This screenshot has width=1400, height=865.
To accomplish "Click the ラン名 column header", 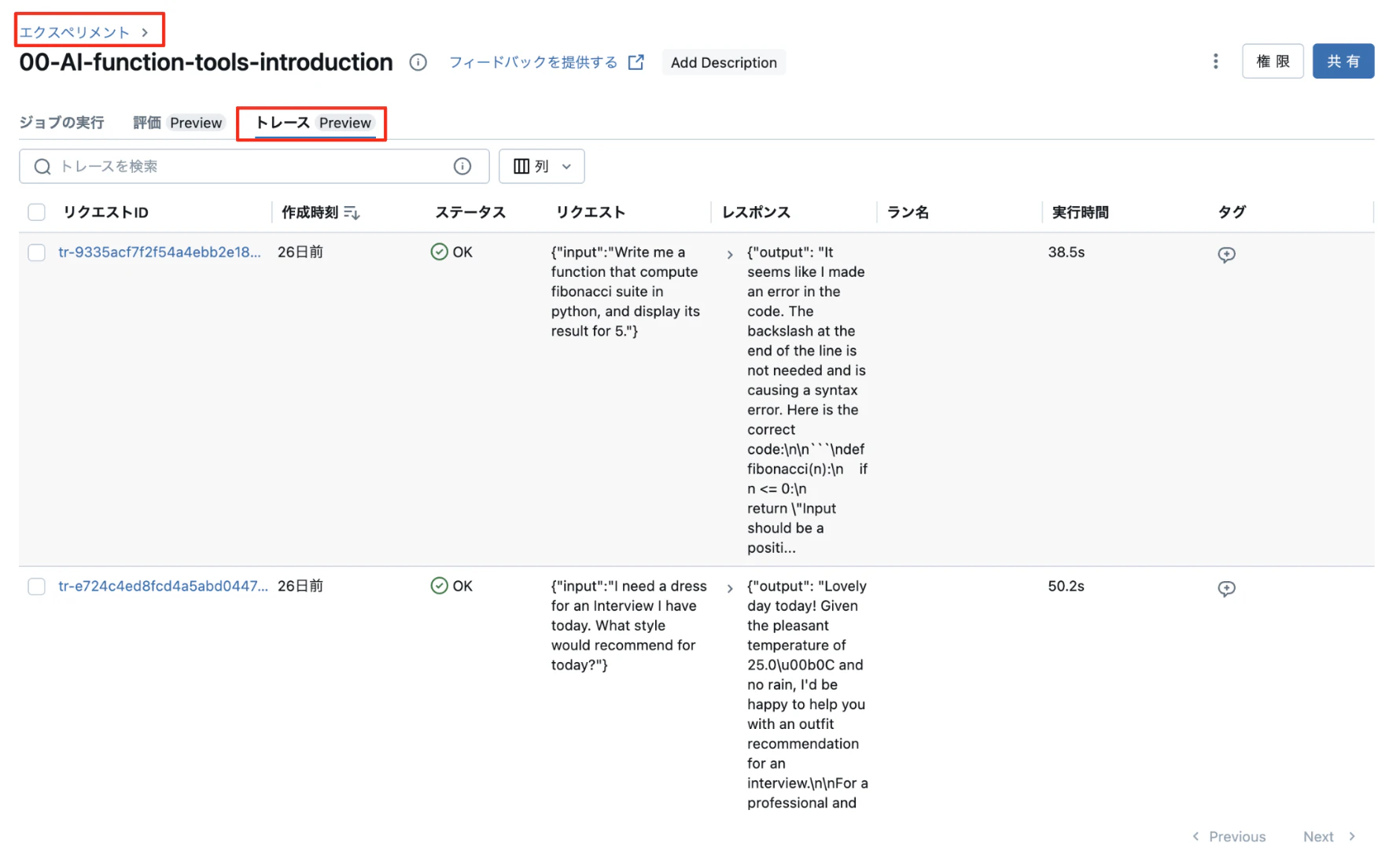I will (x=908, y=212).
